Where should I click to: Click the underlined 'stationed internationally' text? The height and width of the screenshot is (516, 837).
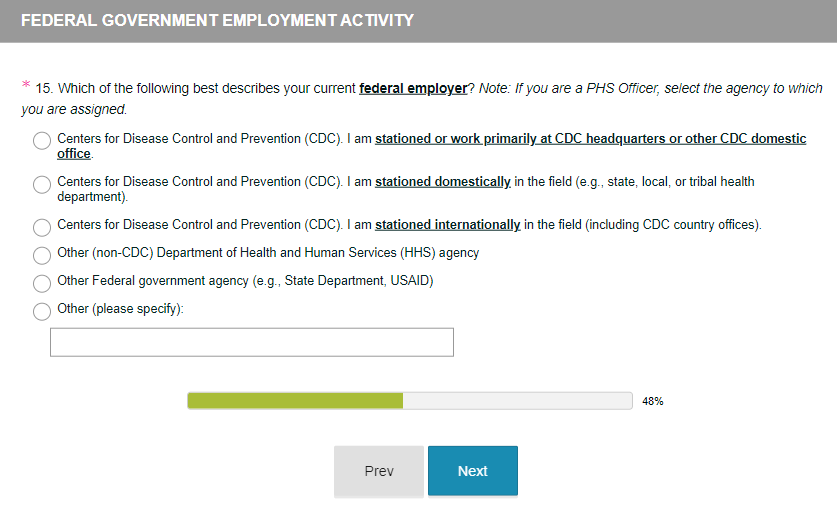tap(447, 225)
